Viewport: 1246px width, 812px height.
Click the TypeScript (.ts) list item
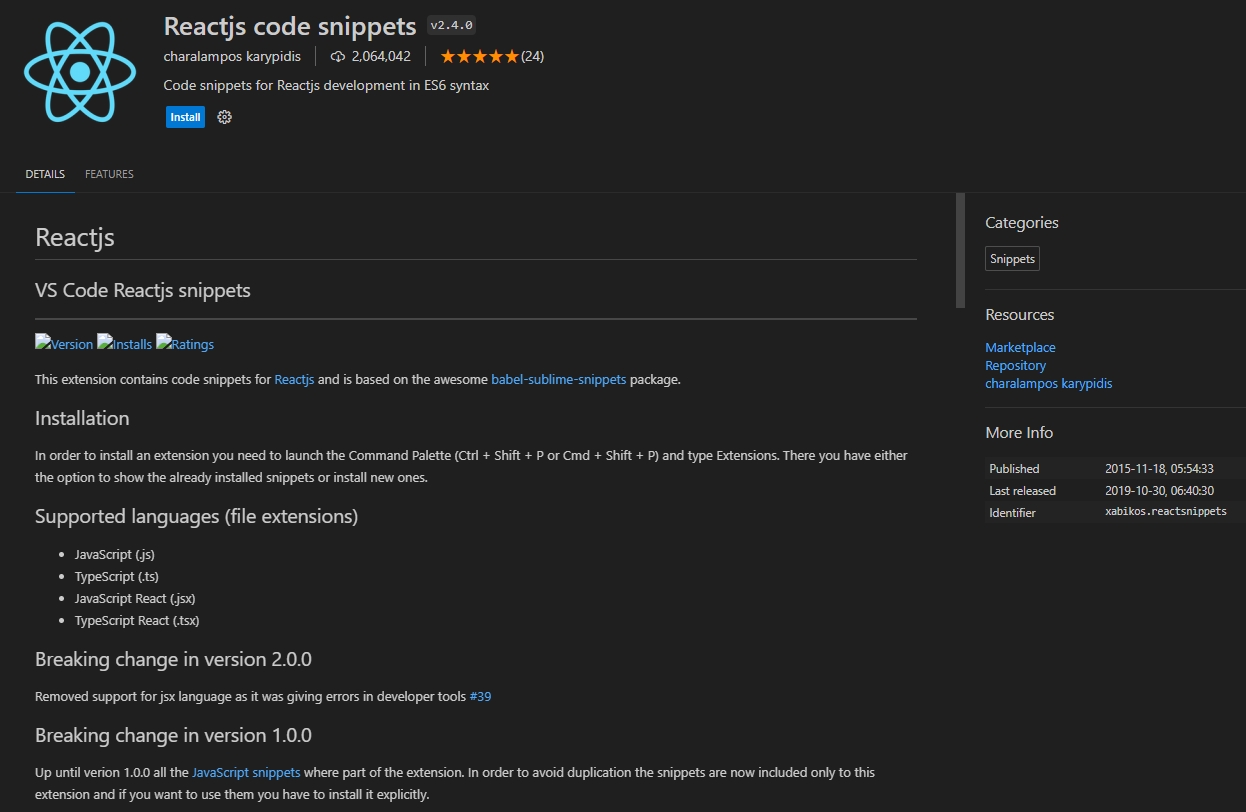click(x=117, y=576)
